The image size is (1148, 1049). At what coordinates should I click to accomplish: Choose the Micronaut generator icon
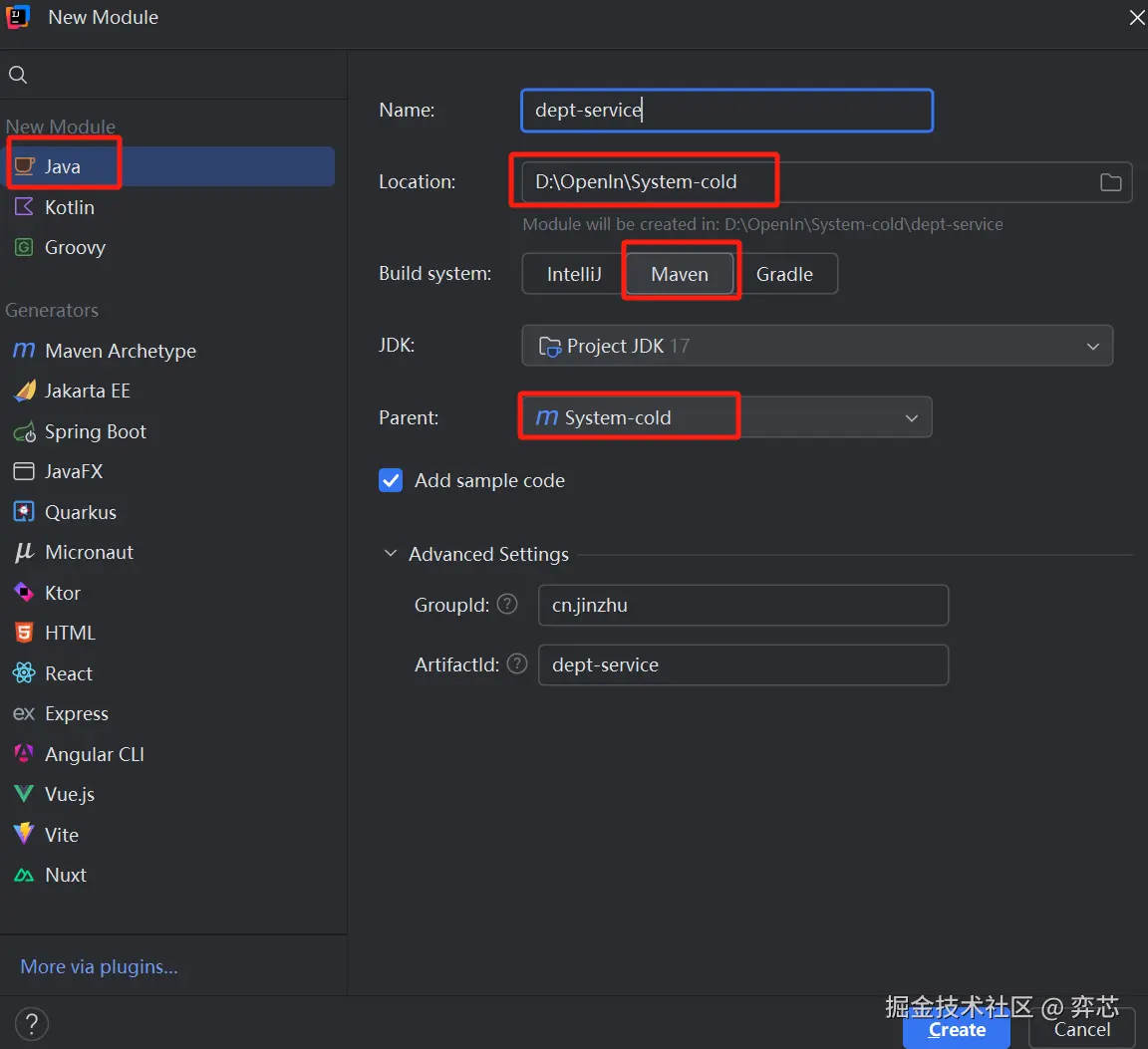[x=24, y=552]
